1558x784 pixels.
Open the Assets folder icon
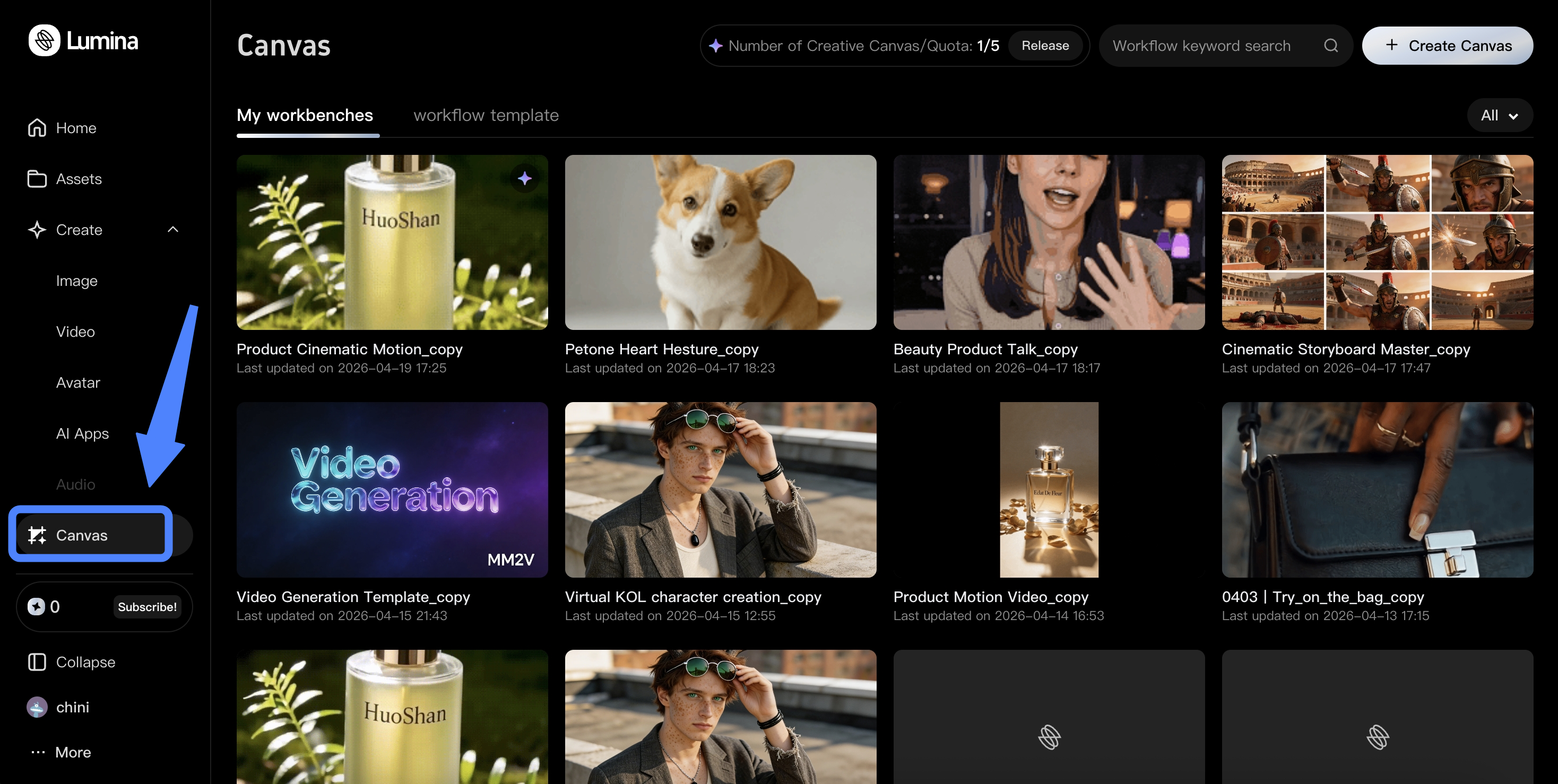tap(37, 178)
